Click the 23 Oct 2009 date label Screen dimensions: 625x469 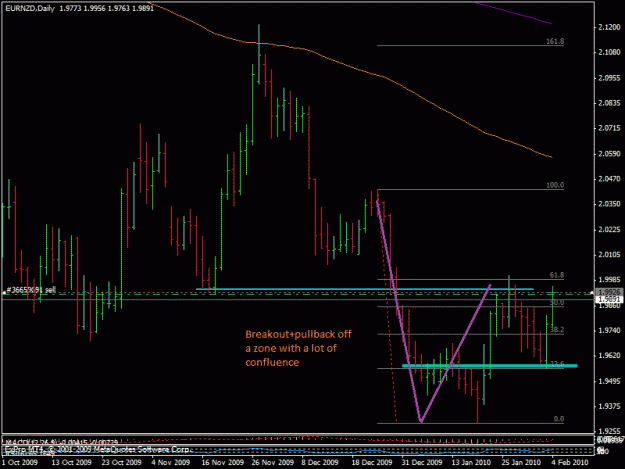(121, 462)
